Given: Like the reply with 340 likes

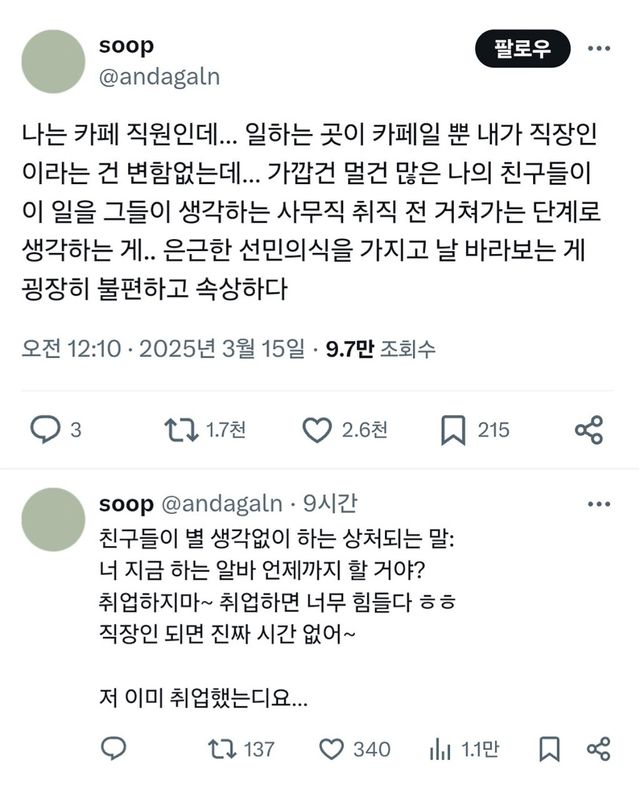Looking at the screenshot, I should [332, 748].
